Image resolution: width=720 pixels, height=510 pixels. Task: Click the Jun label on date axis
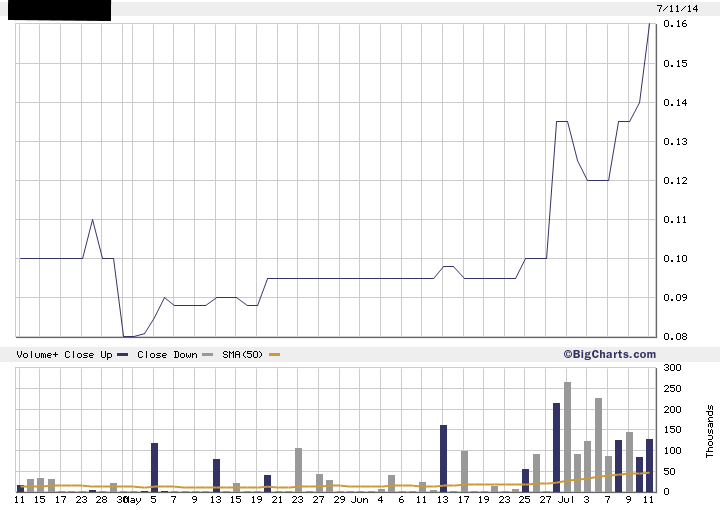coord(360,498)
